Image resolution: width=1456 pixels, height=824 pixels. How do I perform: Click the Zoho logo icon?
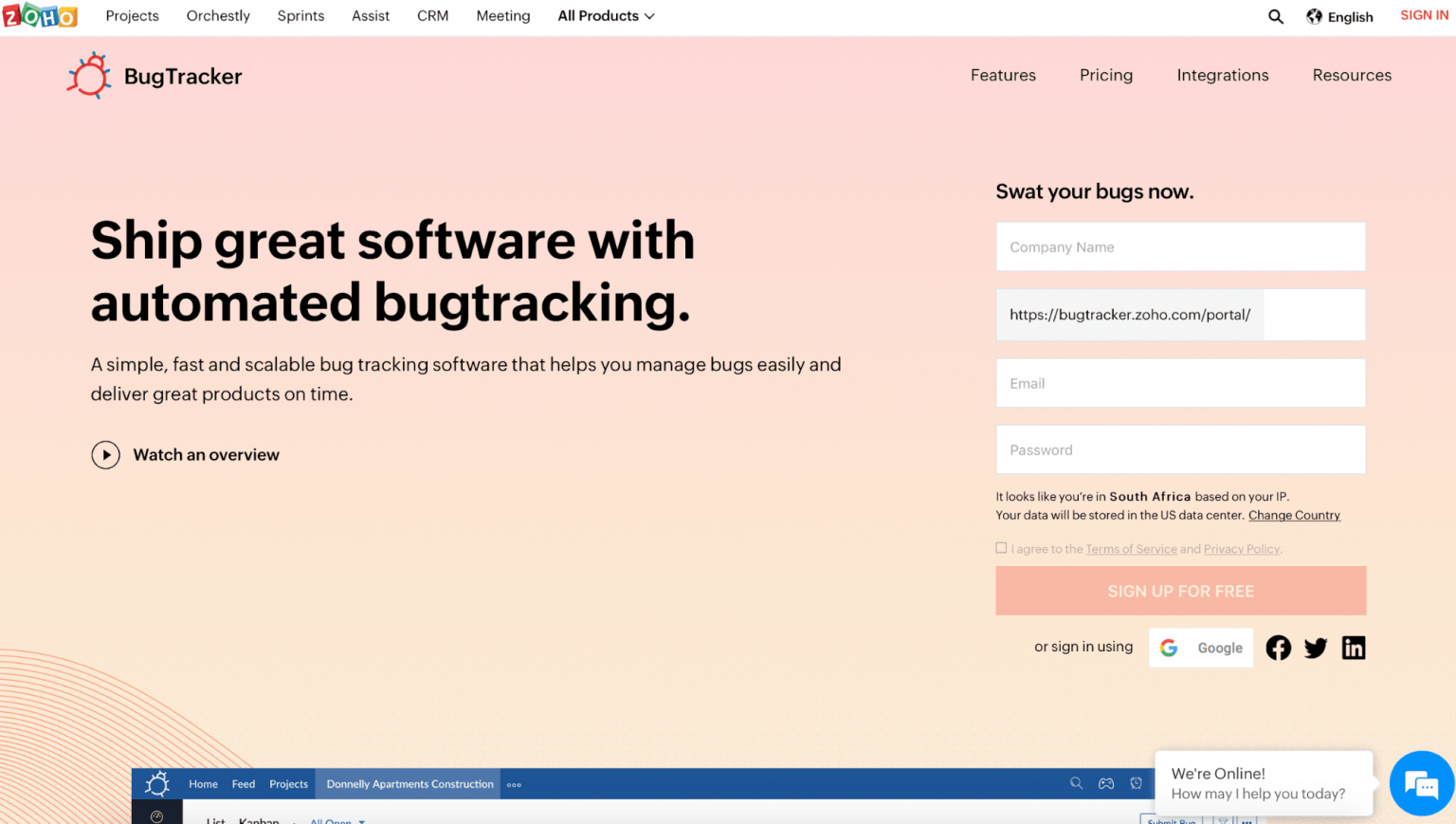[40, 15]
